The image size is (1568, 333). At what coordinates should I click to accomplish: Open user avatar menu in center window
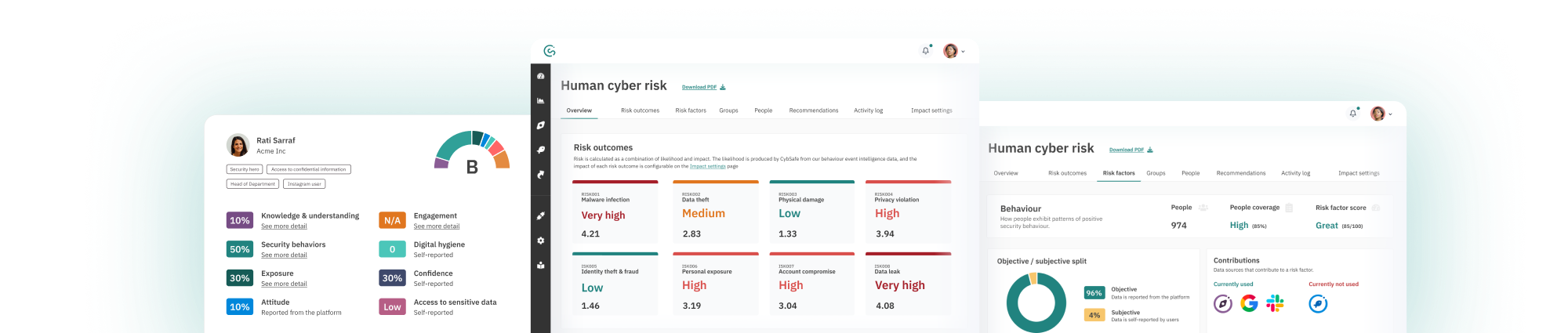[950, 51]
